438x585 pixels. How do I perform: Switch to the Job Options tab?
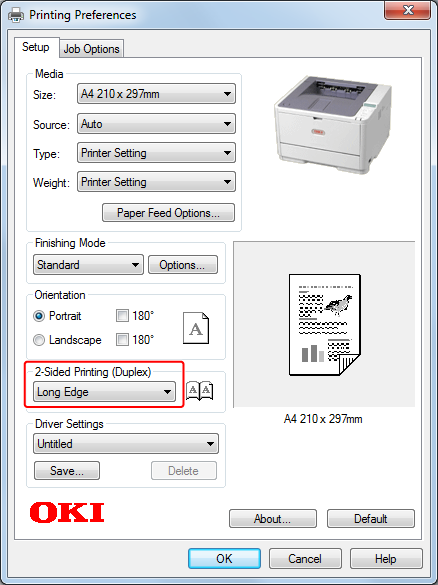(x=91, y=49)
